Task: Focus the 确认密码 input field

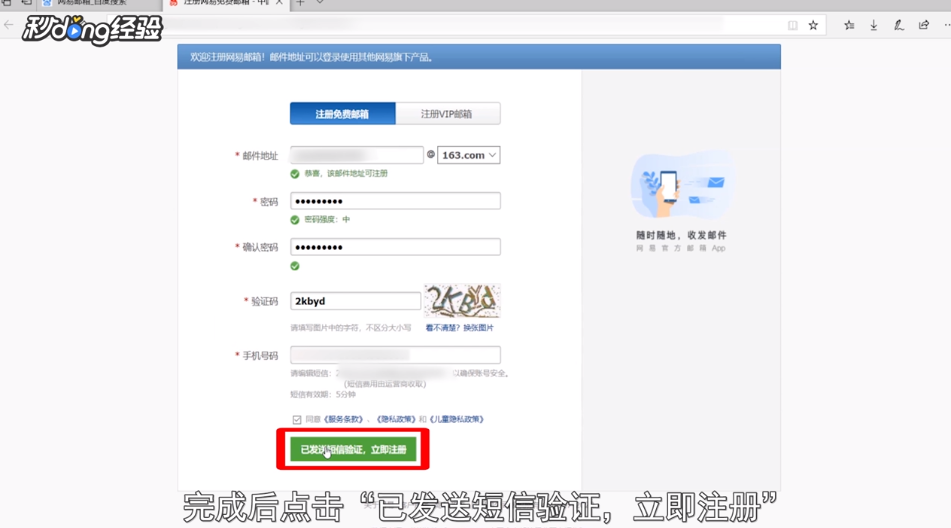Action: click(x=395, y=247)
